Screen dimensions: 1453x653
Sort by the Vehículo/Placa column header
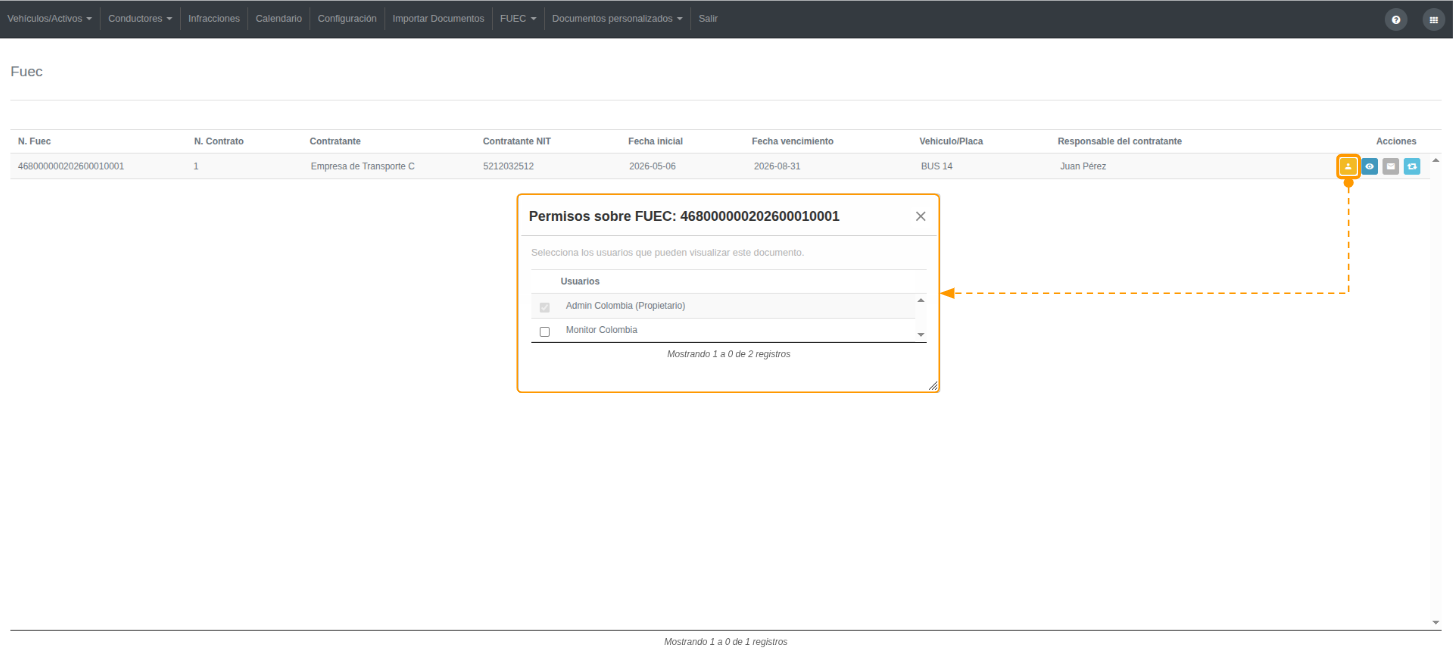(951, 141)
